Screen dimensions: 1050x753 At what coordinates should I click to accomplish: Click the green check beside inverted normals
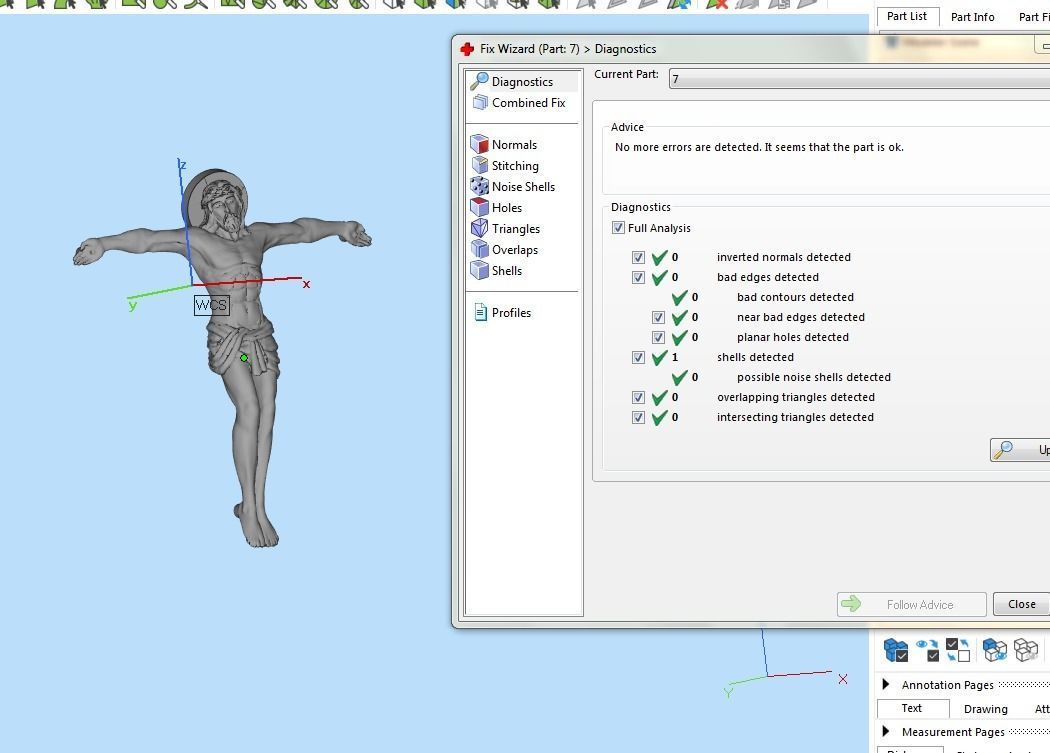point(660,257)
